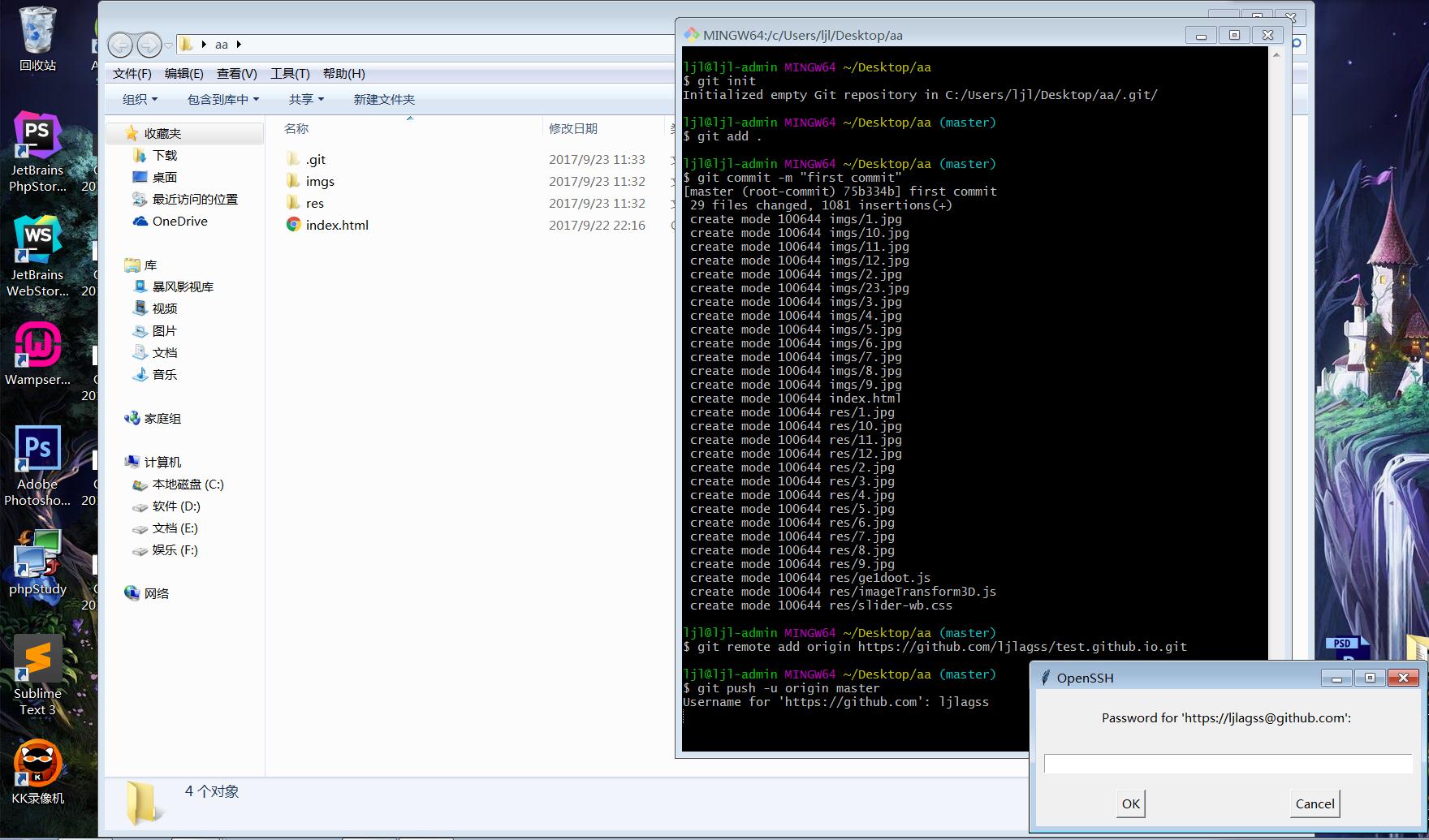Select 家庭组 in navigation pane
1429x840 pixels.
pyautogui.click(x=162, y=419)
